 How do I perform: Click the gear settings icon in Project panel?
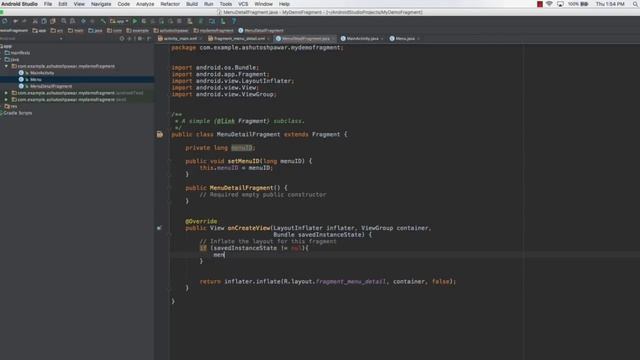coord(140,38)
